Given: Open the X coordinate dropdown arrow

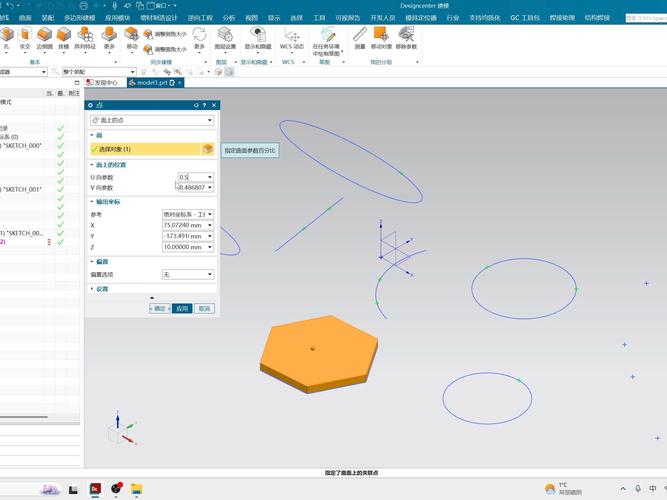Looking at the screenshot, I should (x=210, y=225).
